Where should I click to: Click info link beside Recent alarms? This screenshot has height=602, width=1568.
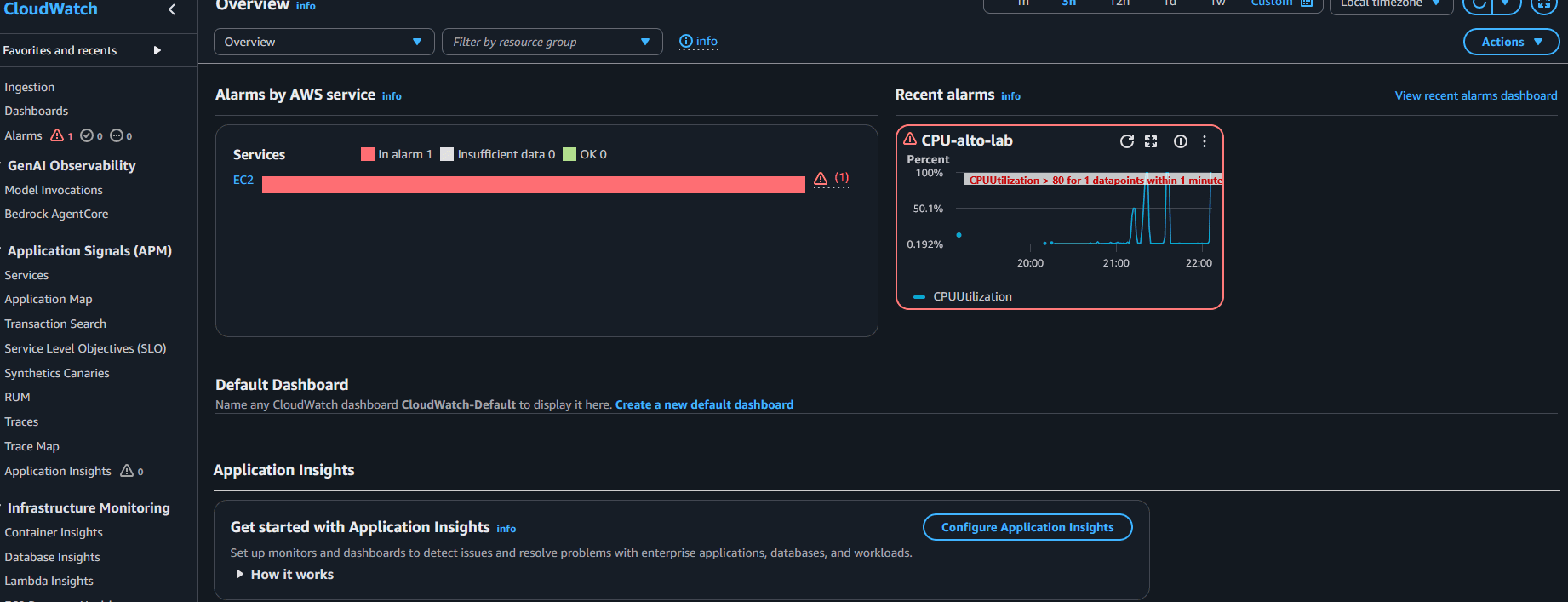[1010, 96]
